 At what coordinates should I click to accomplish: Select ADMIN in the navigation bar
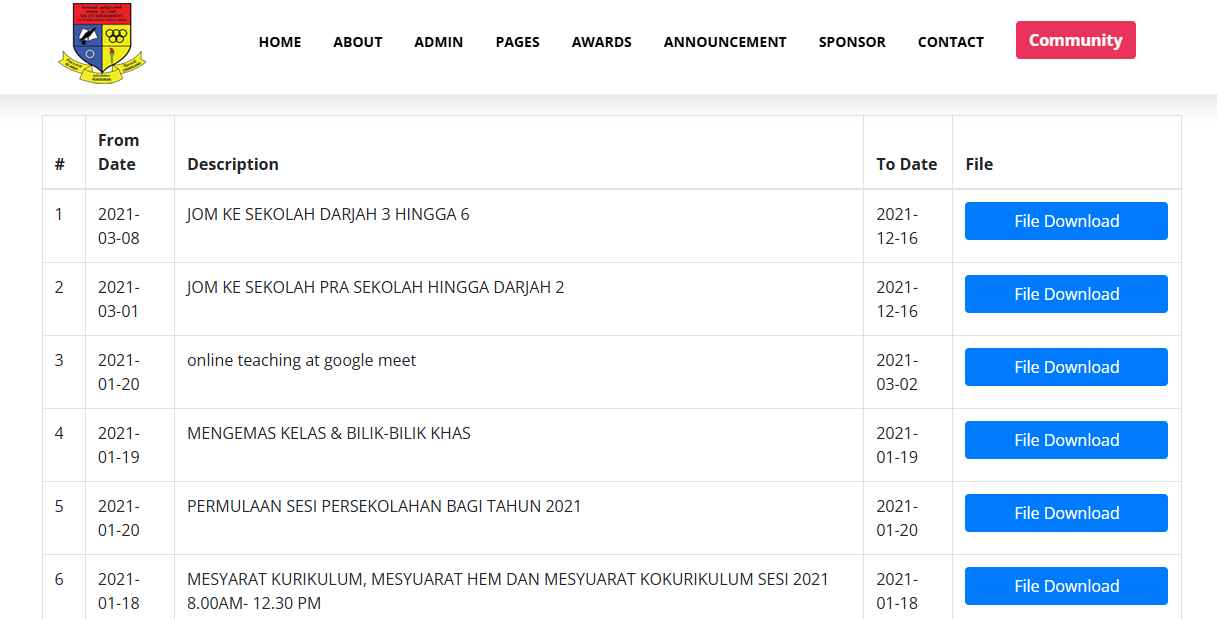[x=438, y=42]
